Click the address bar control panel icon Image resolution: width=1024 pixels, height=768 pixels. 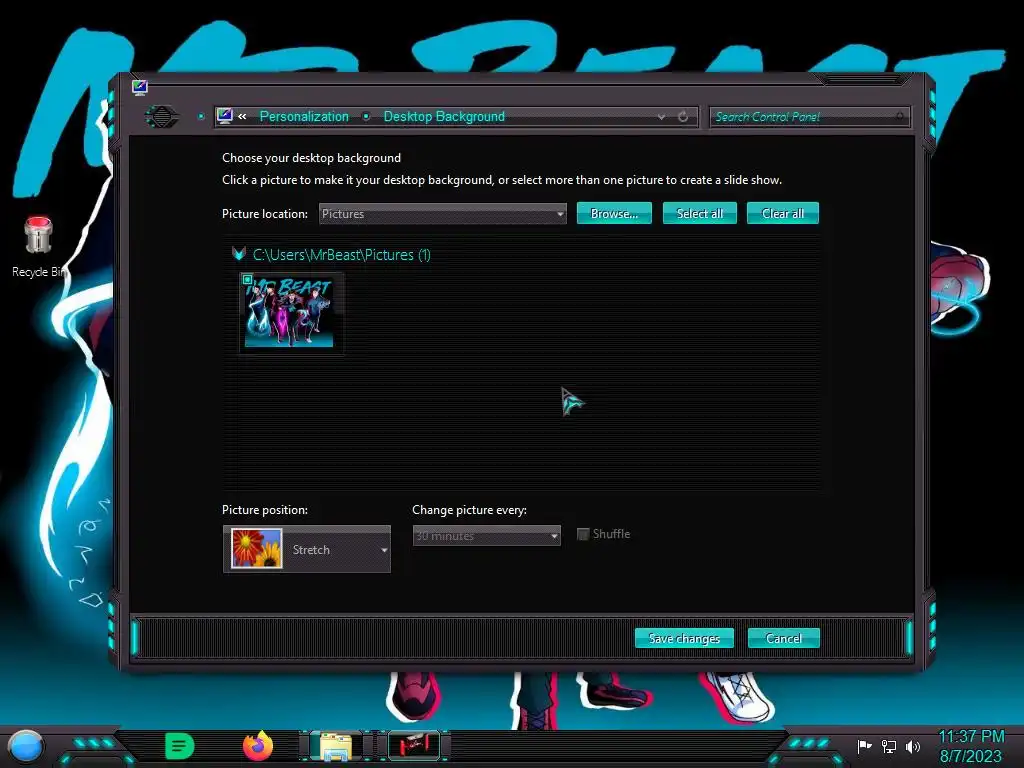pyautogui.click(x=225, y=116)
